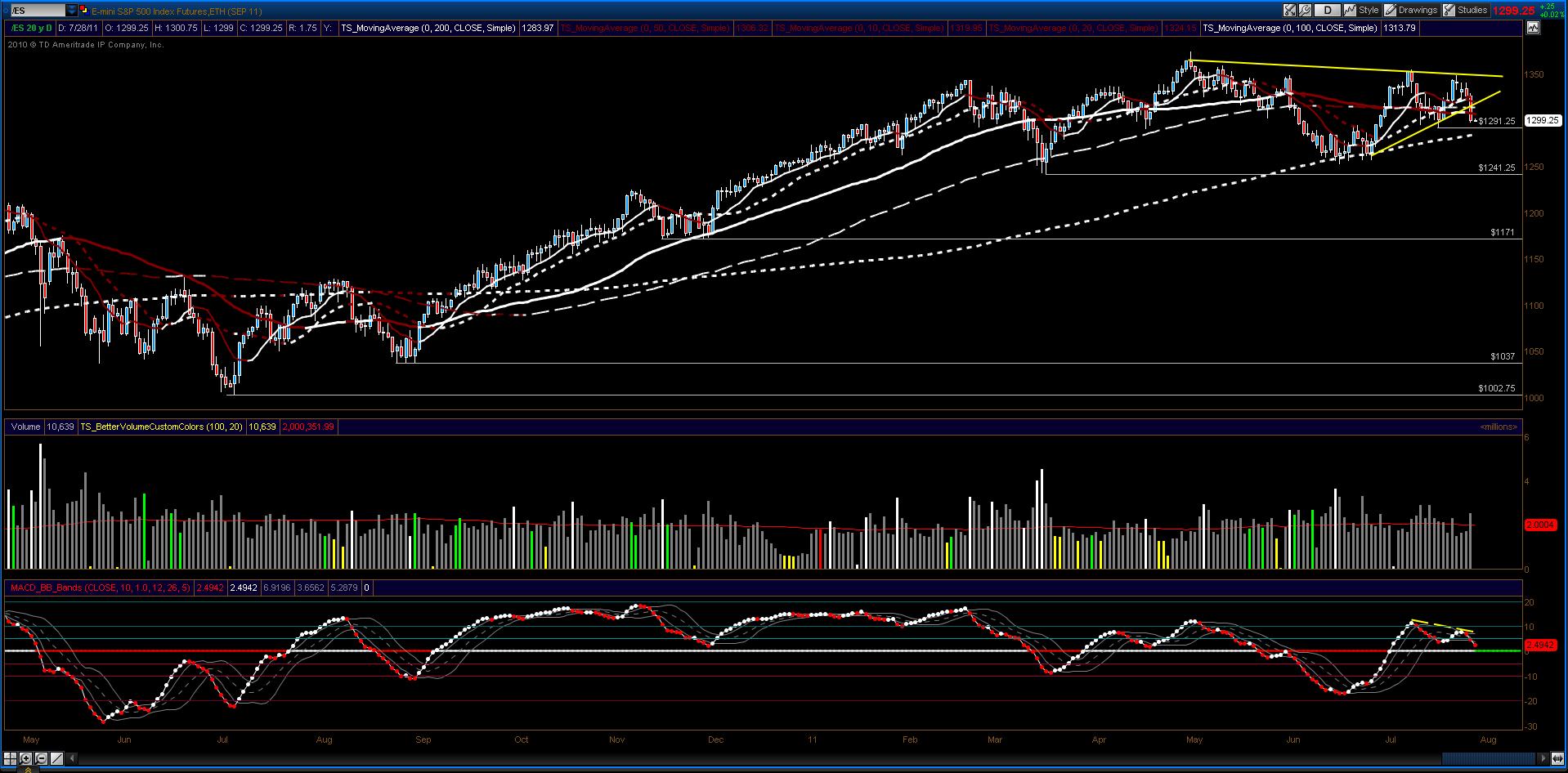
Task: Expand the symbol selector dropdown arrow
Action: click(71, 11)
